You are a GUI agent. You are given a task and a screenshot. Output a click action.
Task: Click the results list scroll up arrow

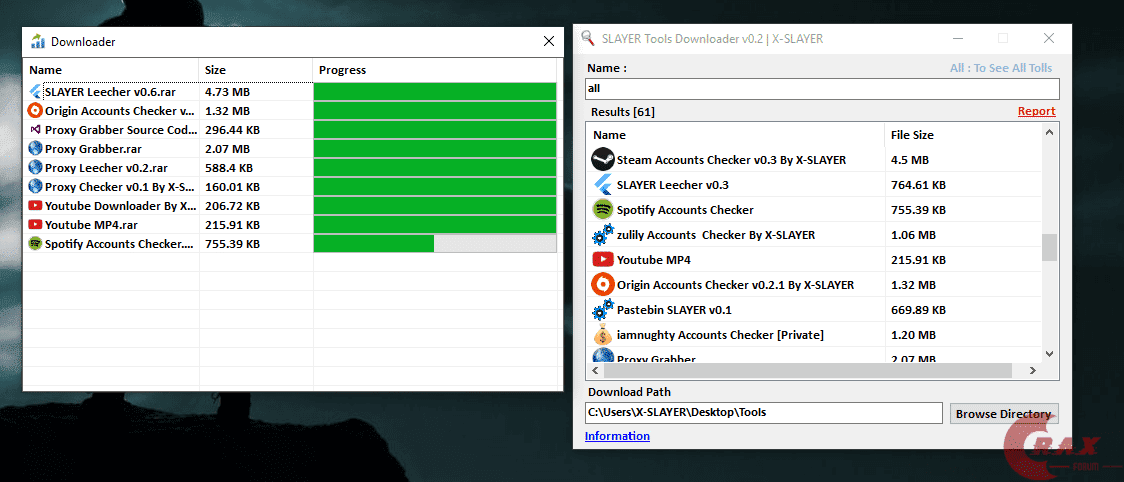click(1049, 132)
